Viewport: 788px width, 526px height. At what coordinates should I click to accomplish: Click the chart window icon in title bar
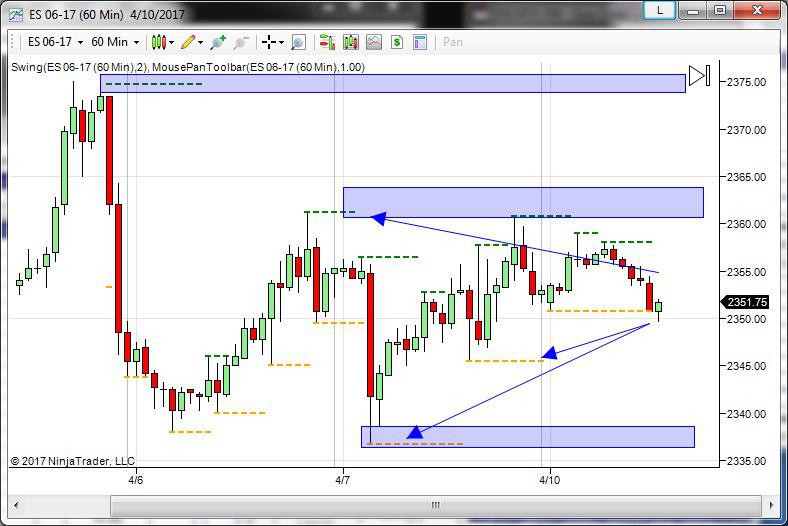pyautogui.click(x=16, y=15)
